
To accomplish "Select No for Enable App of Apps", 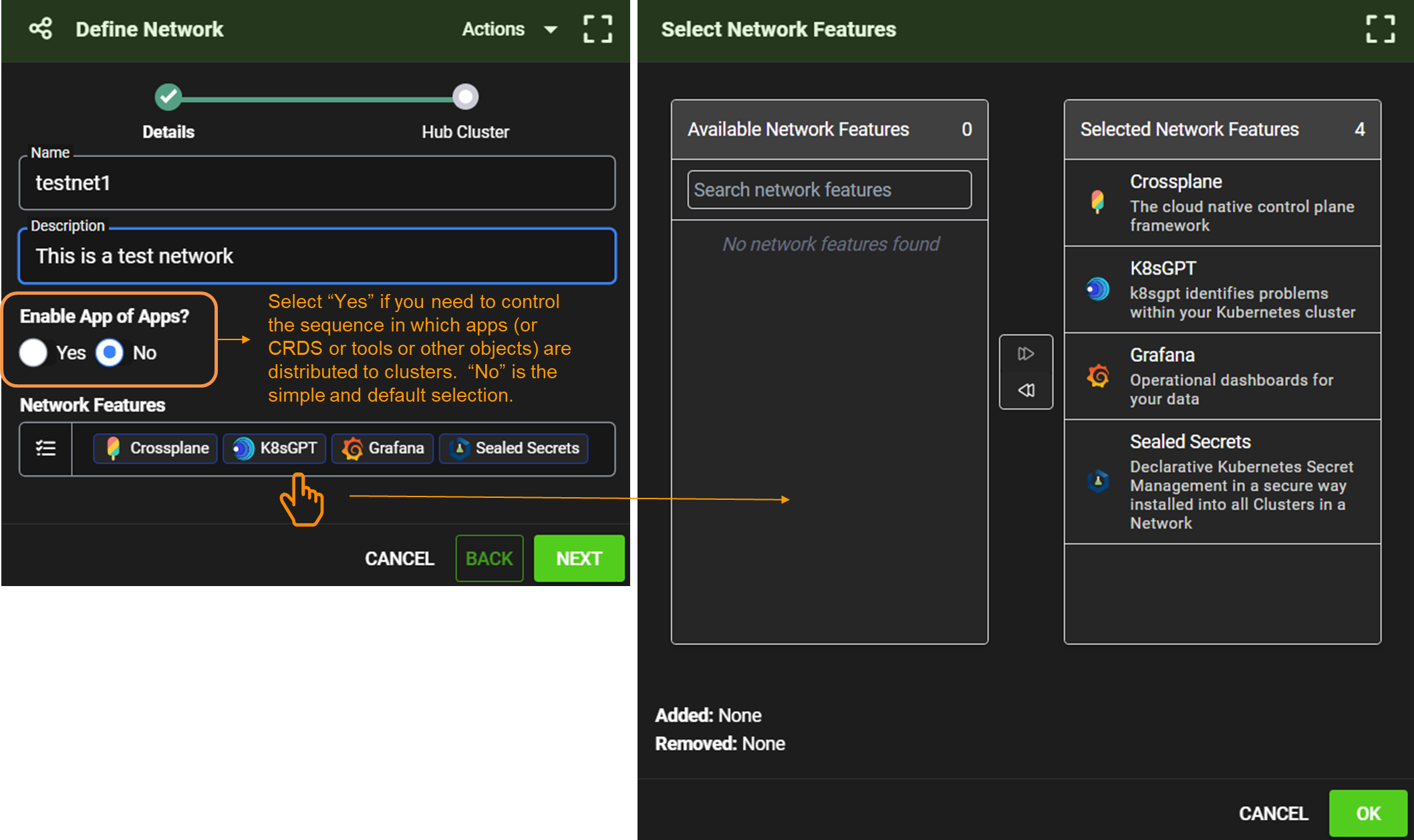I will (110, 352).
